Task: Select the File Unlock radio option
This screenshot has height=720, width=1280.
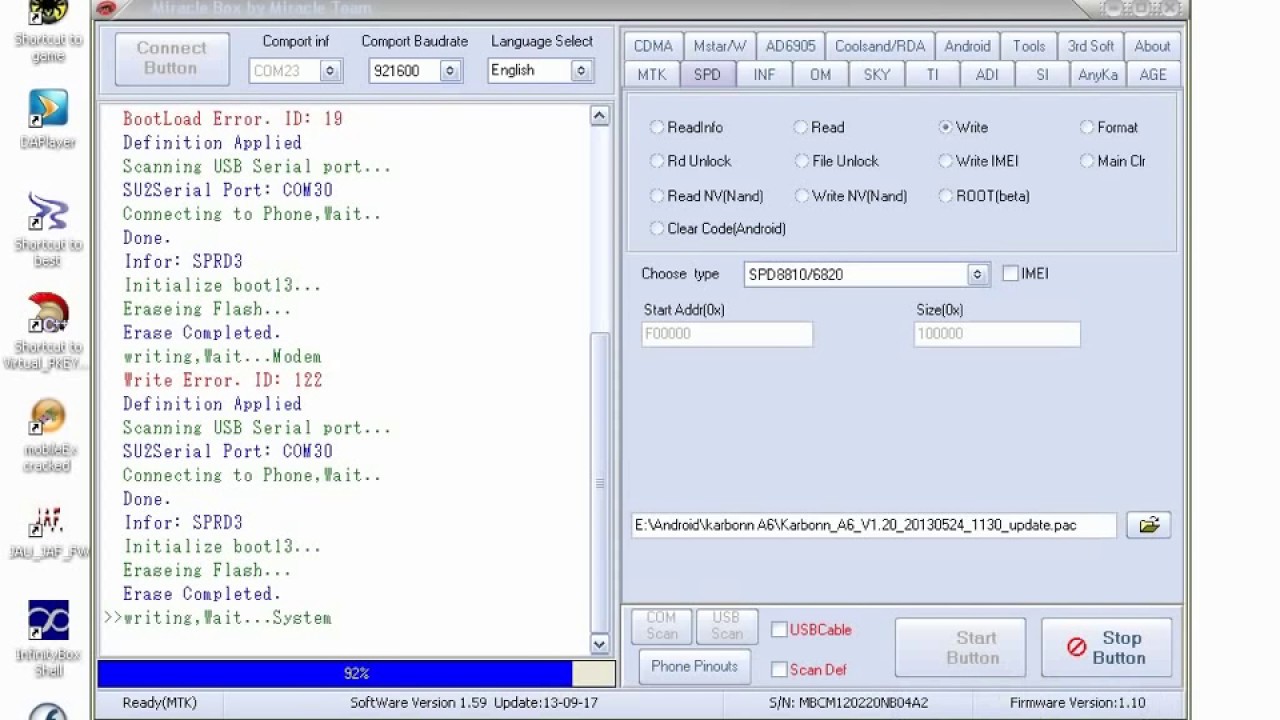Action: tap(836, 161)
